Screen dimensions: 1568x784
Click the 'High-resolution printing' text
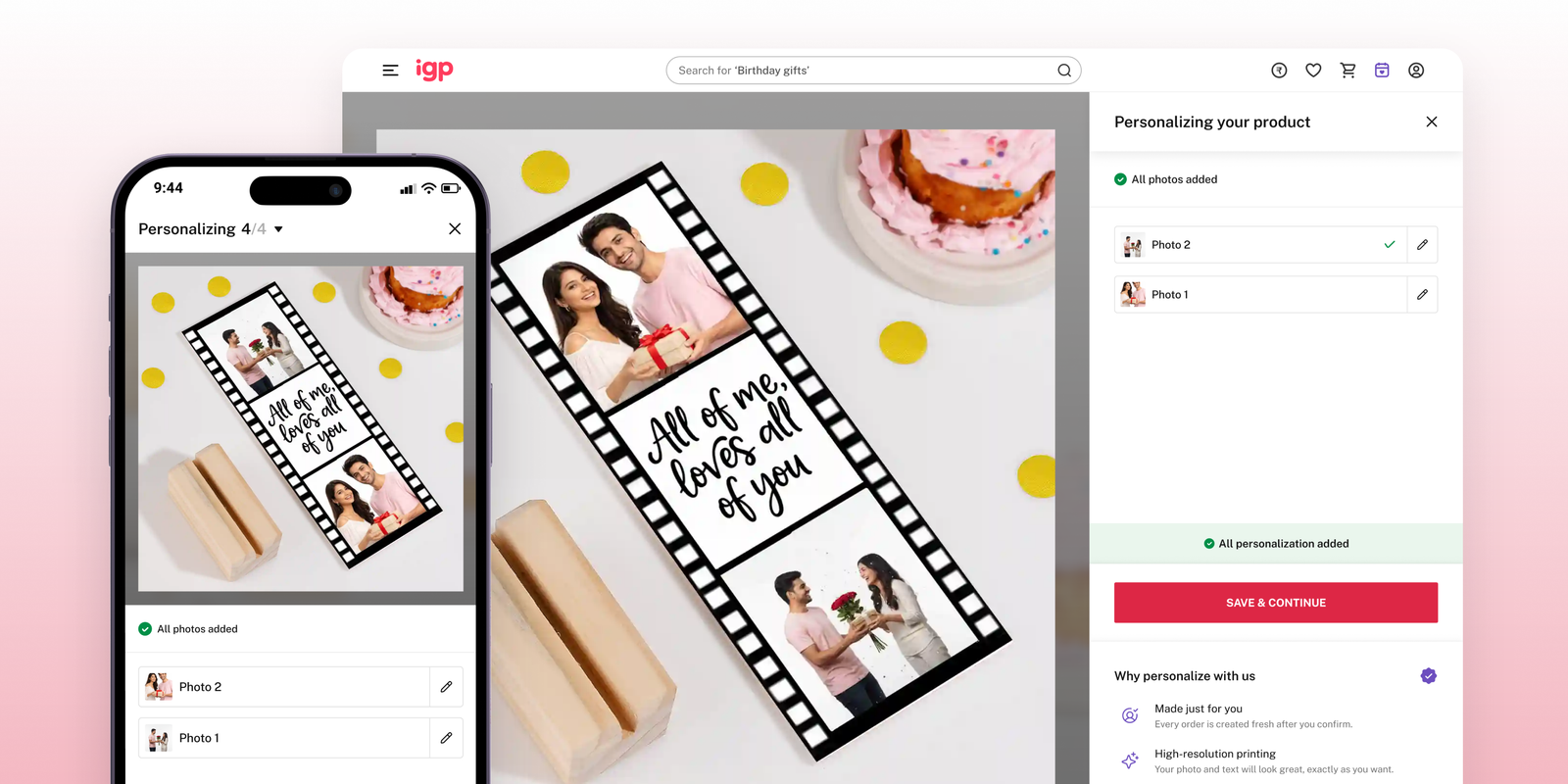click(1215, 754)
